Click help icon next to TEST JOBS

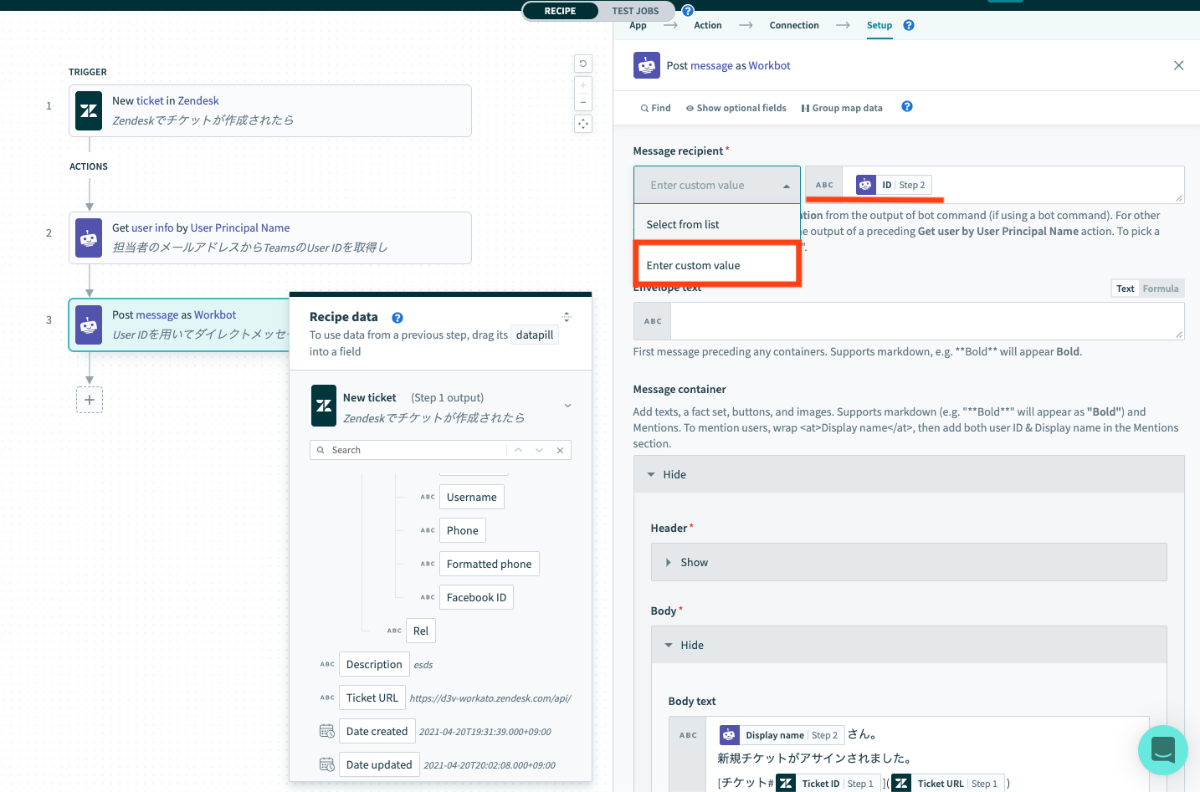[x=688, y=11]
